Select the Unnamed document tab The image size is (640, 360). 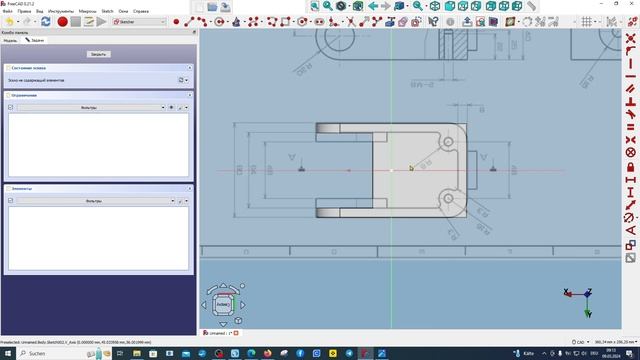tap(221, 333)
